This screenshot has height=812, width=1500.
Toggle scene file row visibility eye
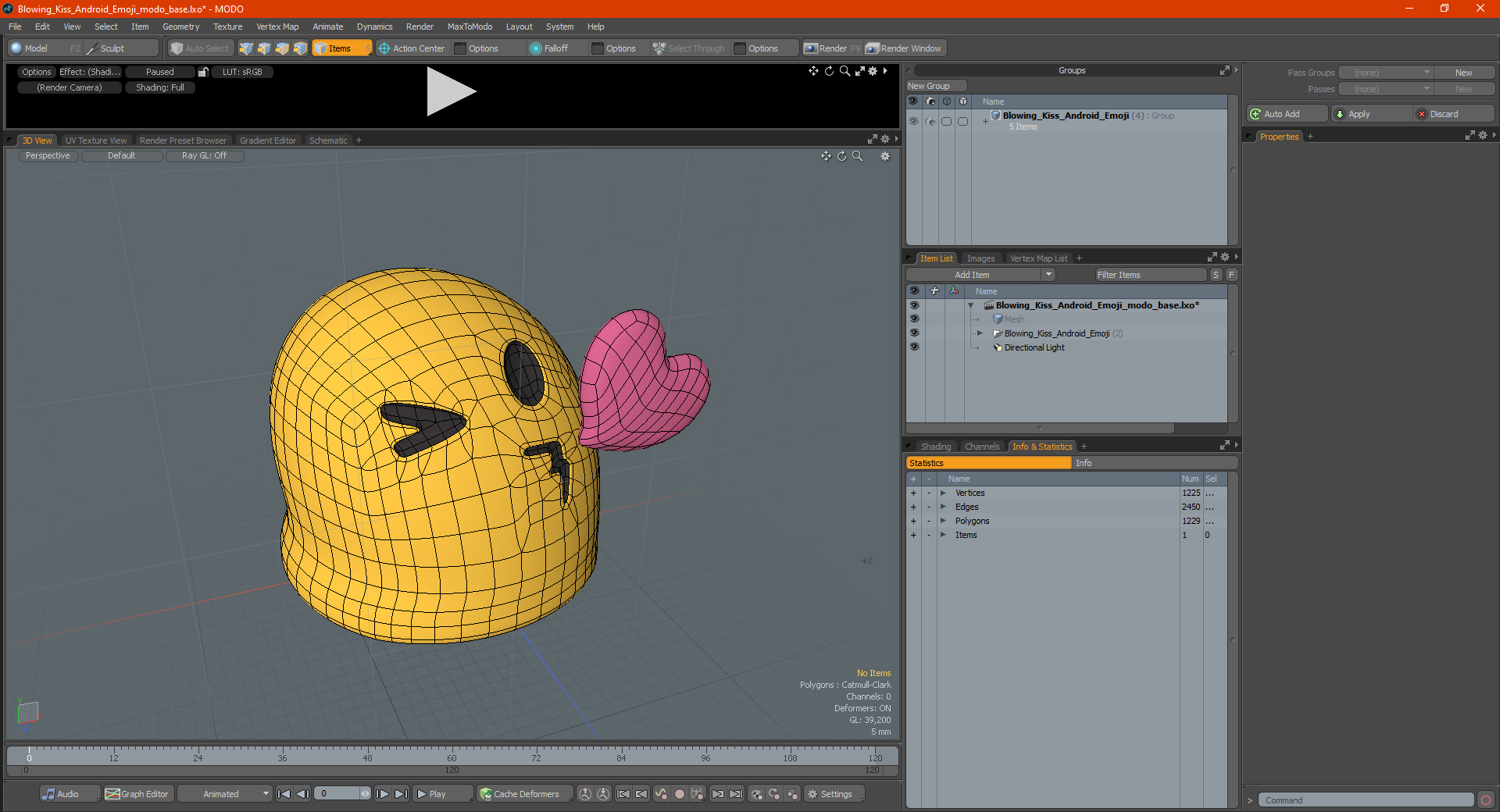pos(914,305)
